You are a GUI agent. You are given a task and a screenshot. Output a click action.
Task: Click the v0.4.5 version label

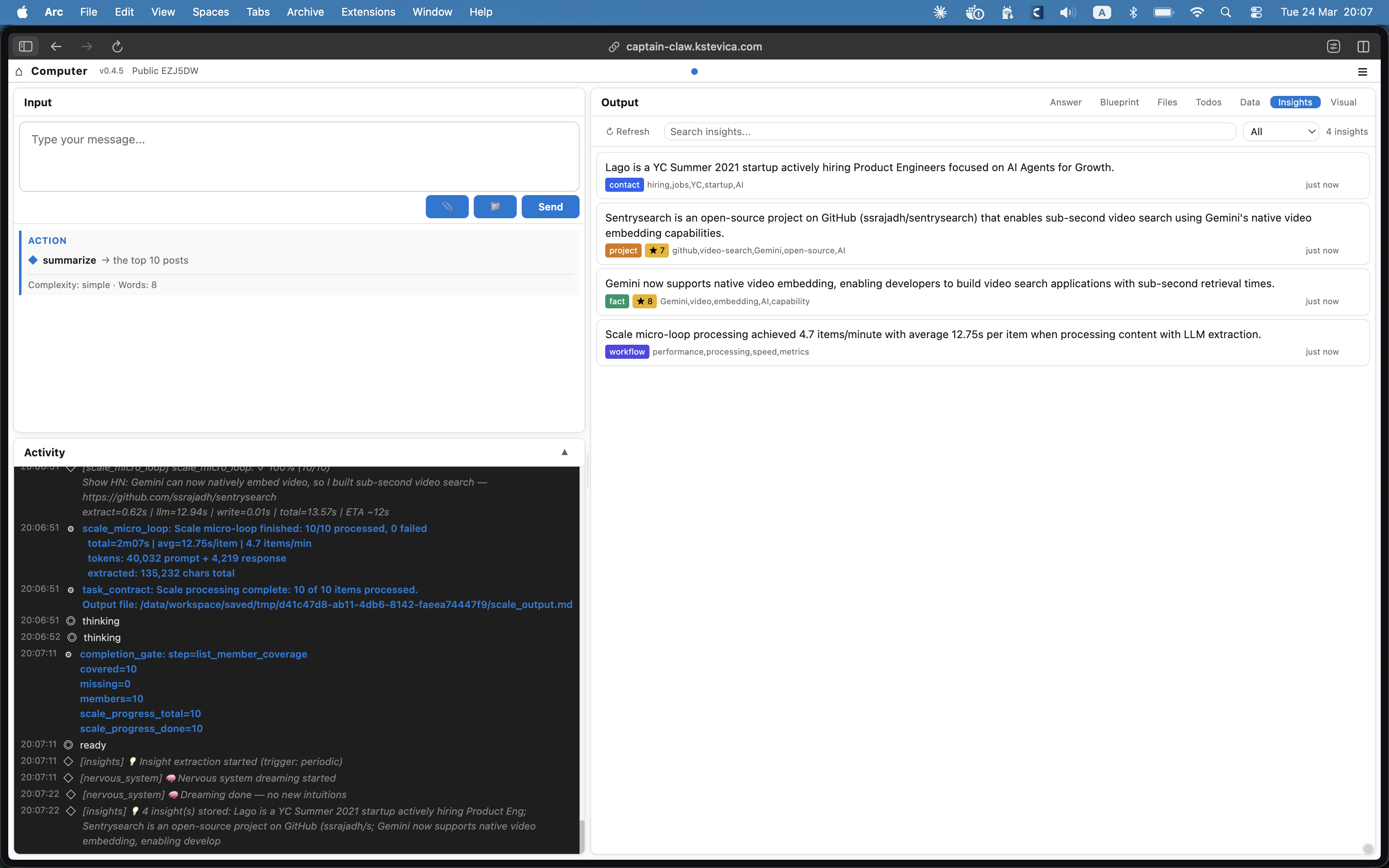[111, 71]
